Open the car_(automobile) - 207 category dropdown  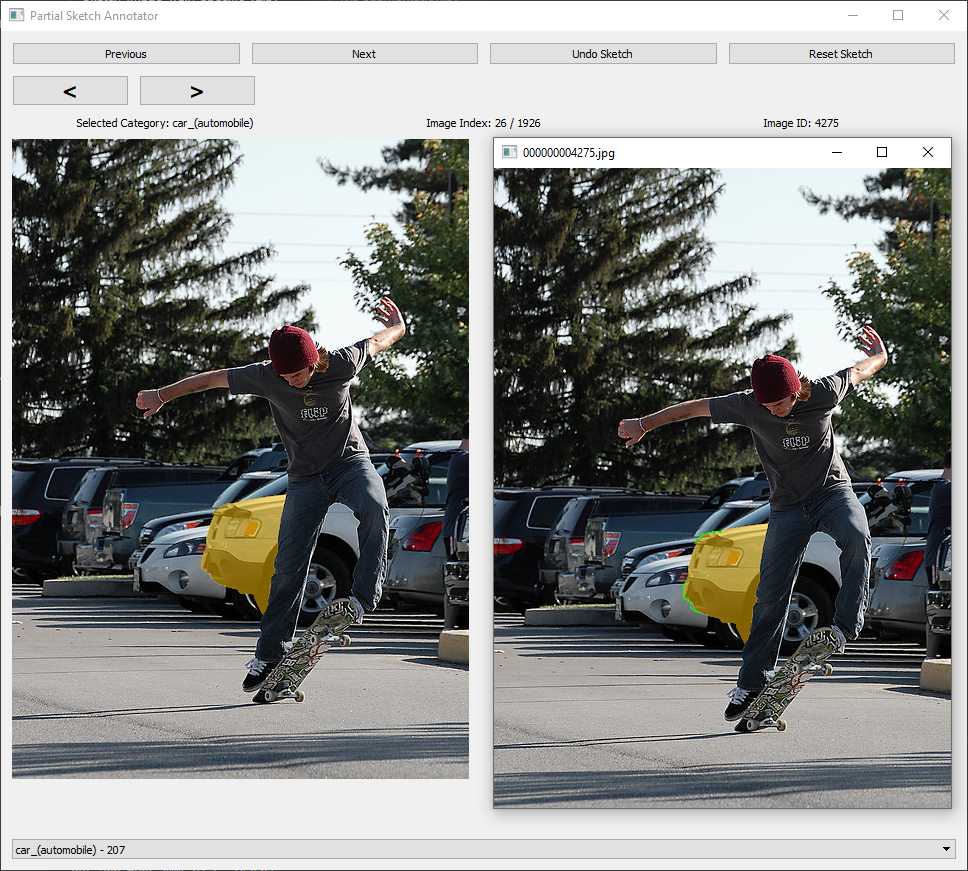click(x=483, y=849)
